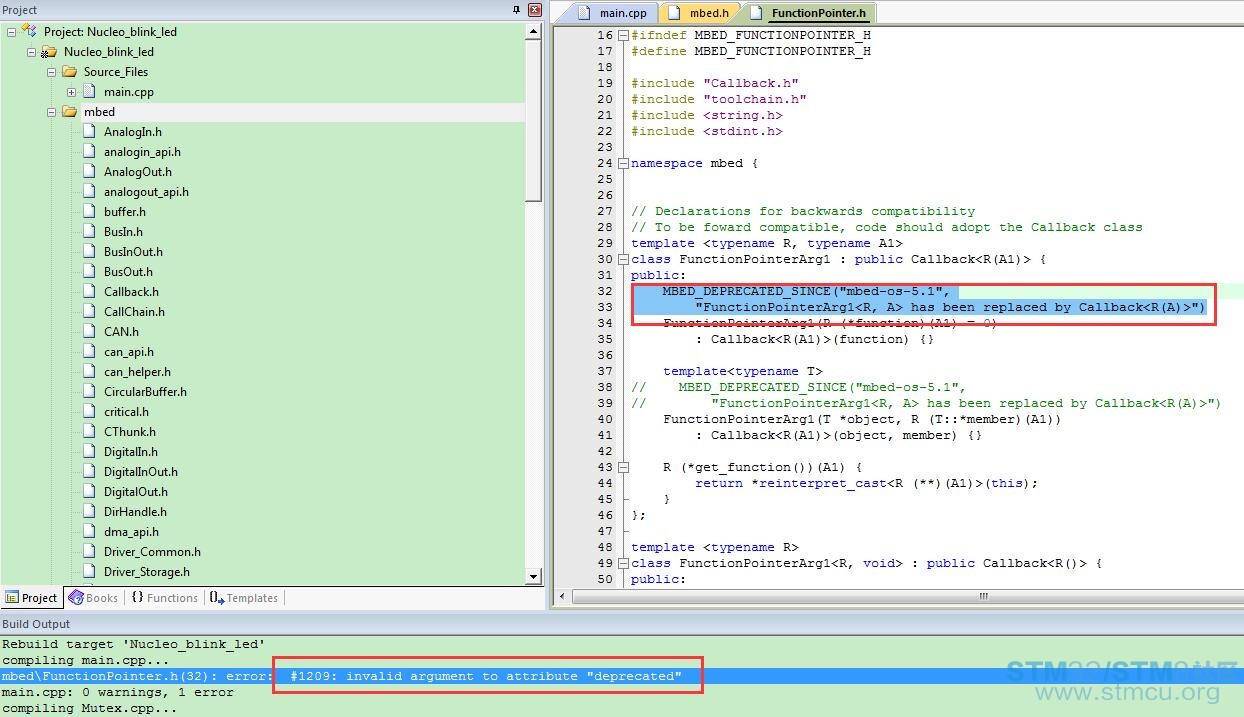Select DigitalInOut.h in the project tree
1244x717 pixels.
141,472
